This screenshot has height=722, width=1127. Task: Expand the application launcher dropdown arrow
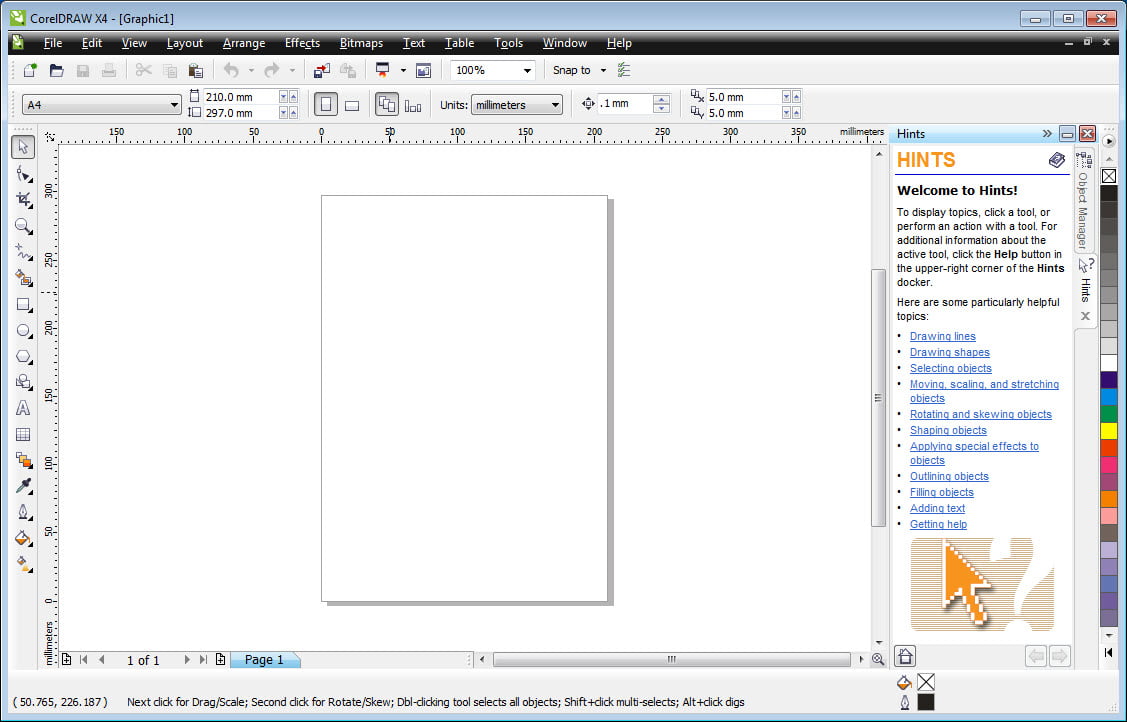[x=403, y=70]
